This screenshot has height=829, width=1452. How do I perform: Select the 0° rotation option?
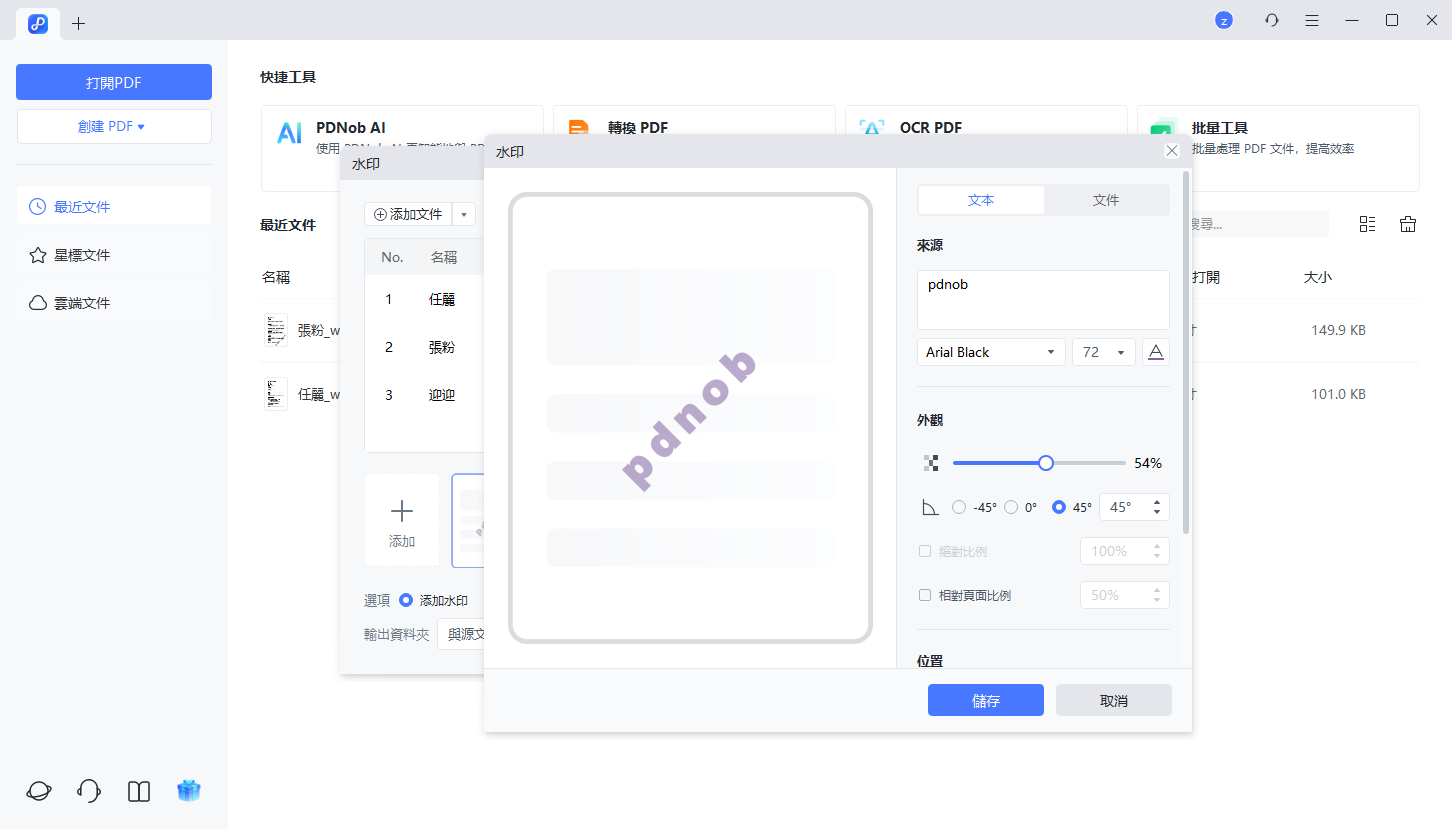pos(1011,507)
